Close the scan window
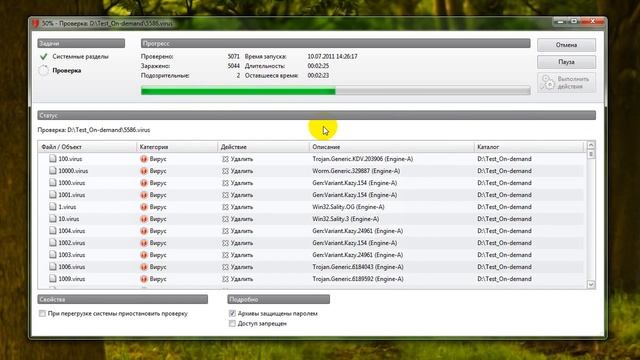This screenshot has width=640, height=360. (593, 21)
